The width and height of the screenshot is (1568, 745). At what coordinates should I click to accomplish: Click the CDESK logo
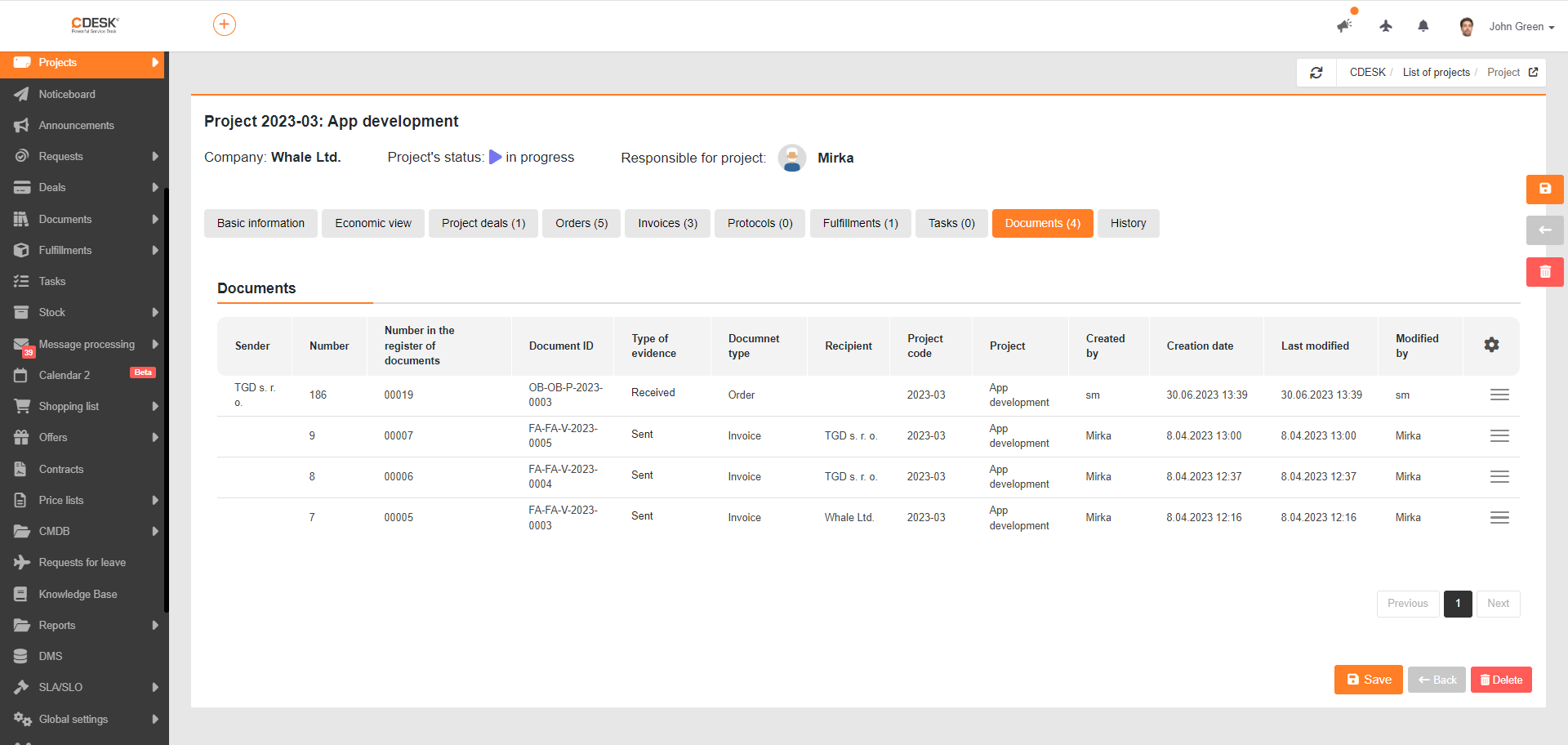click(95, 25)
